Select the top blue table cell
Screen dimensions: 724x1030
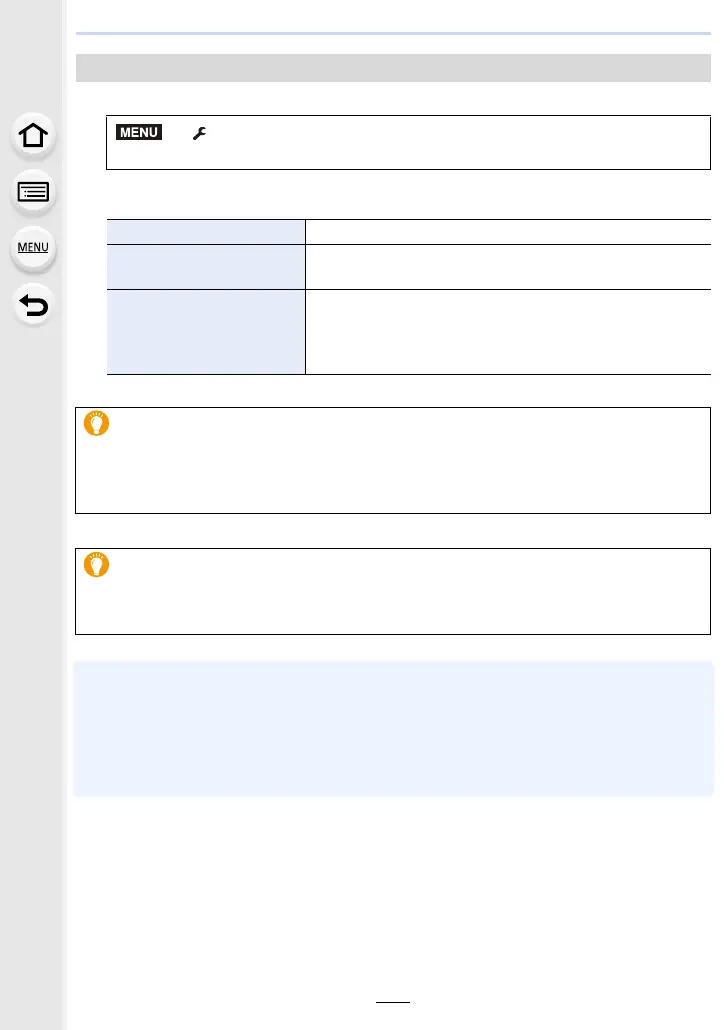(x=206, y=231)
